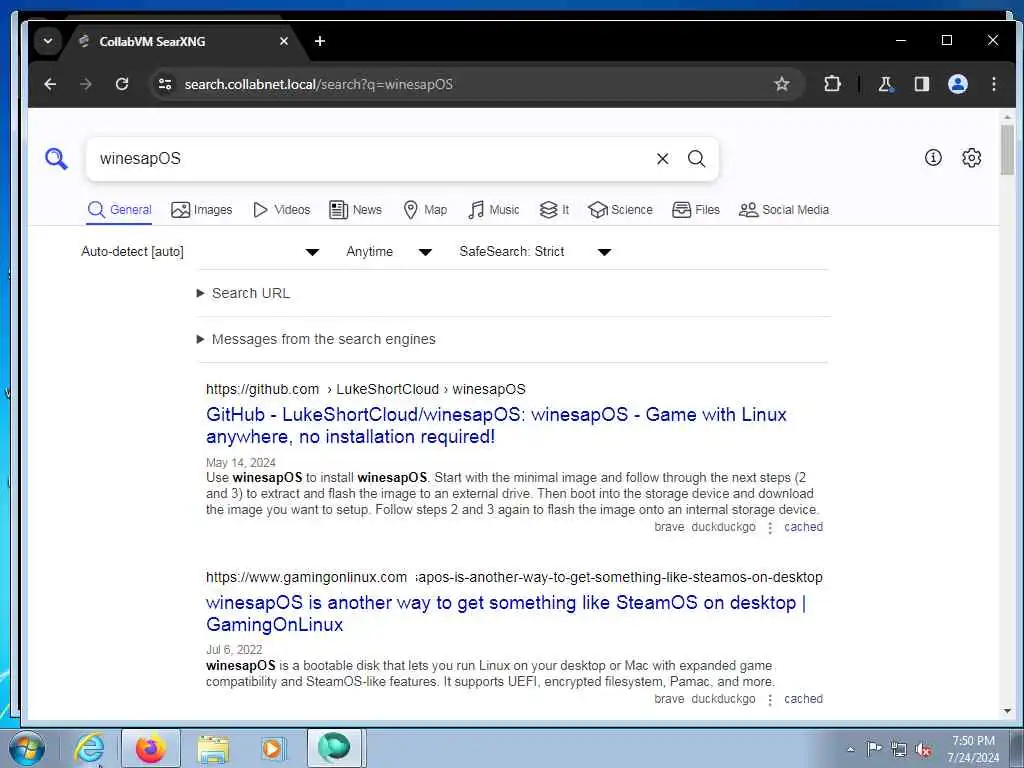Switch to the Images category

[201, 210]
